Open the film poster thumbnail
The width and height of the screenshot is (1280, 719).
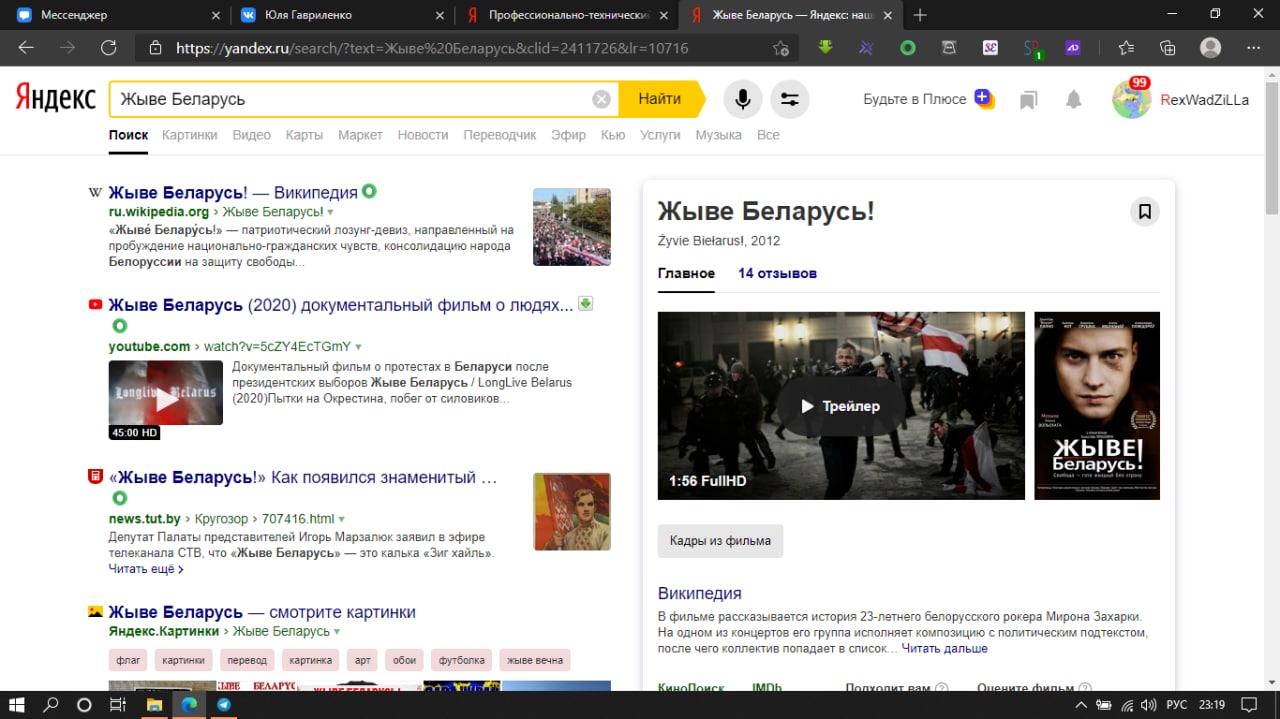[1097, 406]
